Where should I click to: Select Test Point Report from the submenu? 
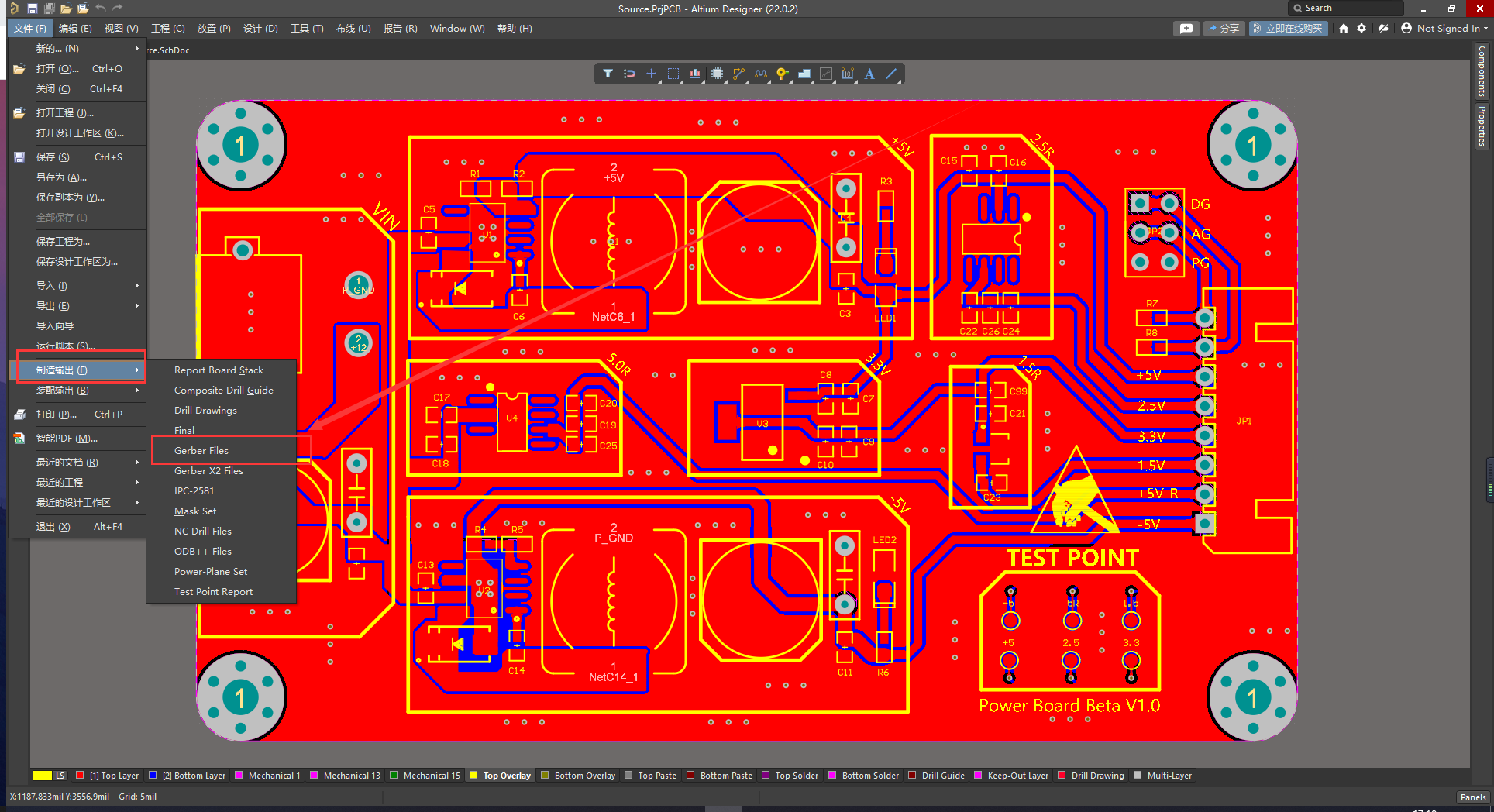pos(213,591)
